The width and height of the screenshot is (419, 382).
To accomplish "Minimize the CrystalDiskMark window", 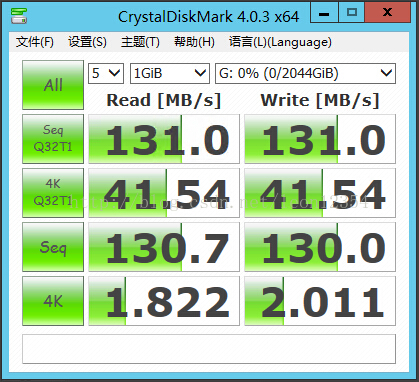I will point(324,13).
